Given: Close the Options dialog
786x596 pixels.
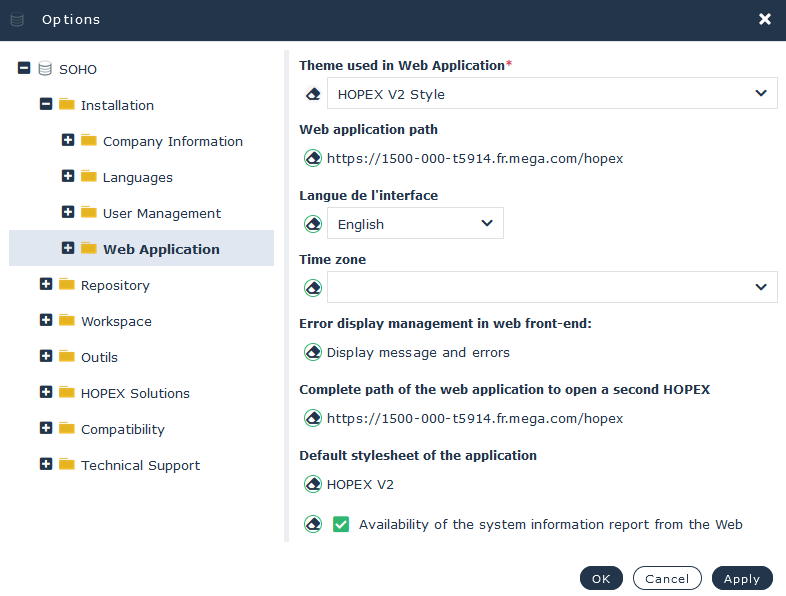Looking at the screenshot, I should (765, 19).
